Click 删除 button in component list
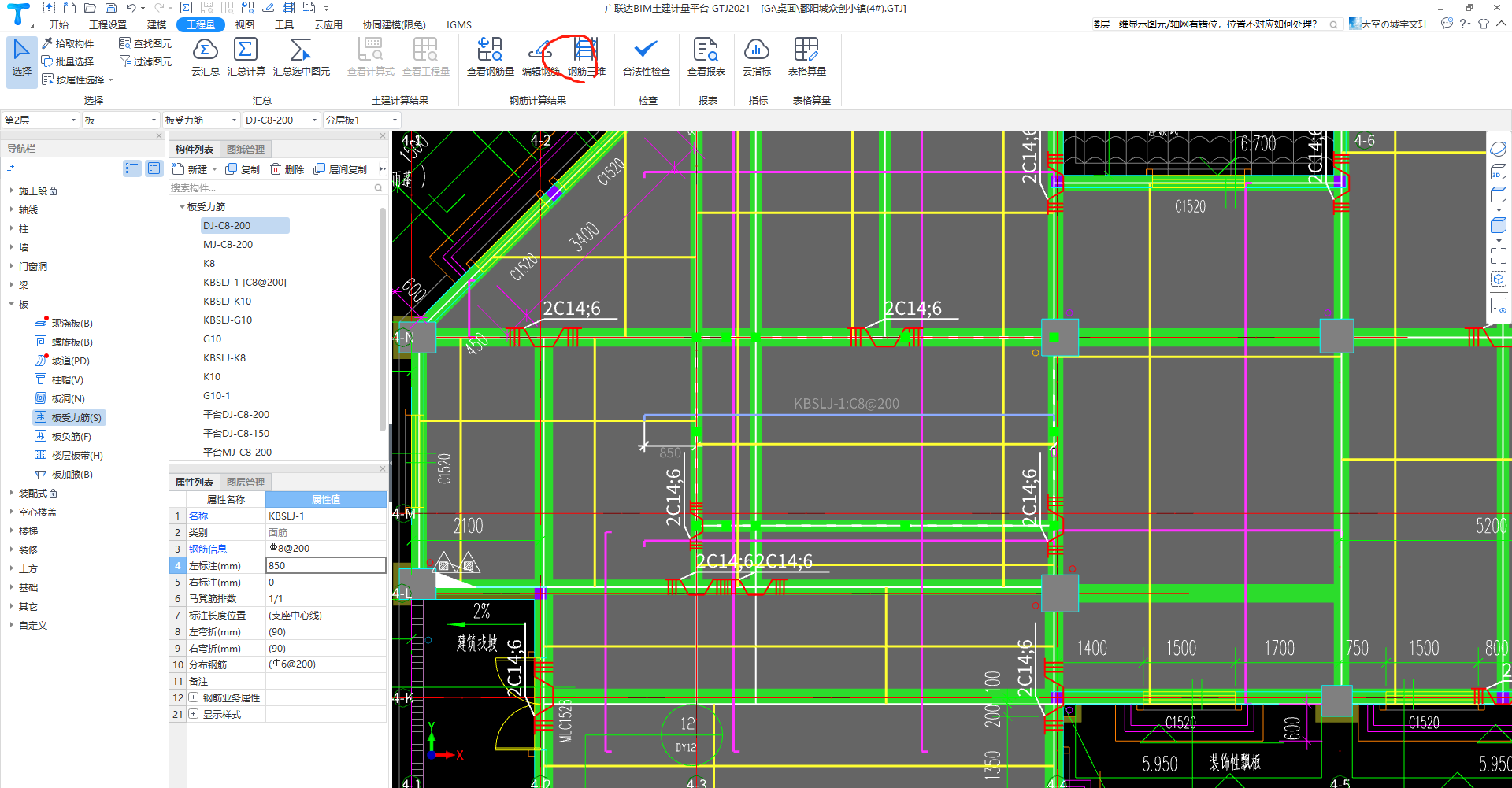1512x788 pixels. (x=287, y=169)
